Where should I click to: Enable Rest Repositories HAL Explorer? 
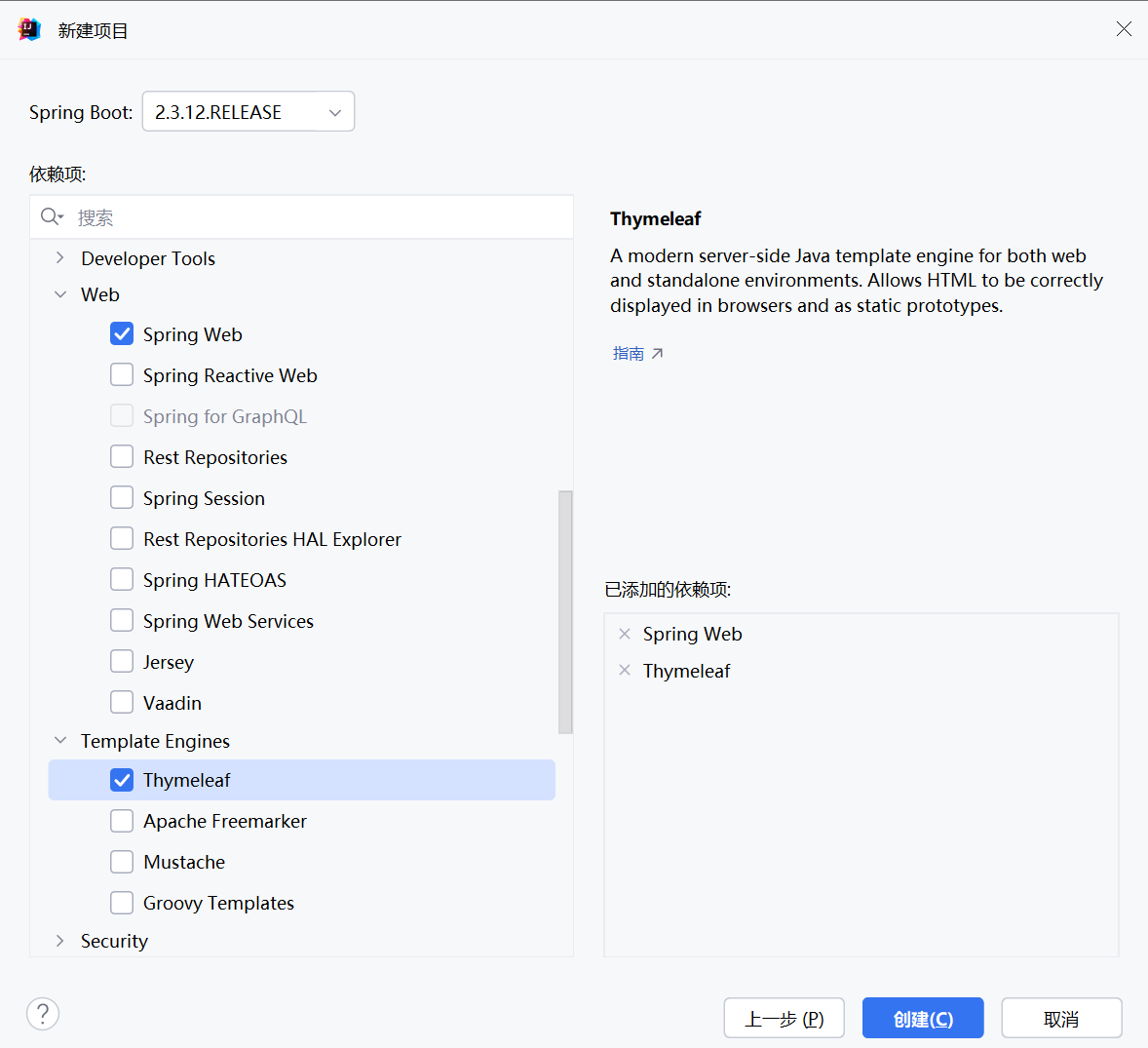pos(122,539)
